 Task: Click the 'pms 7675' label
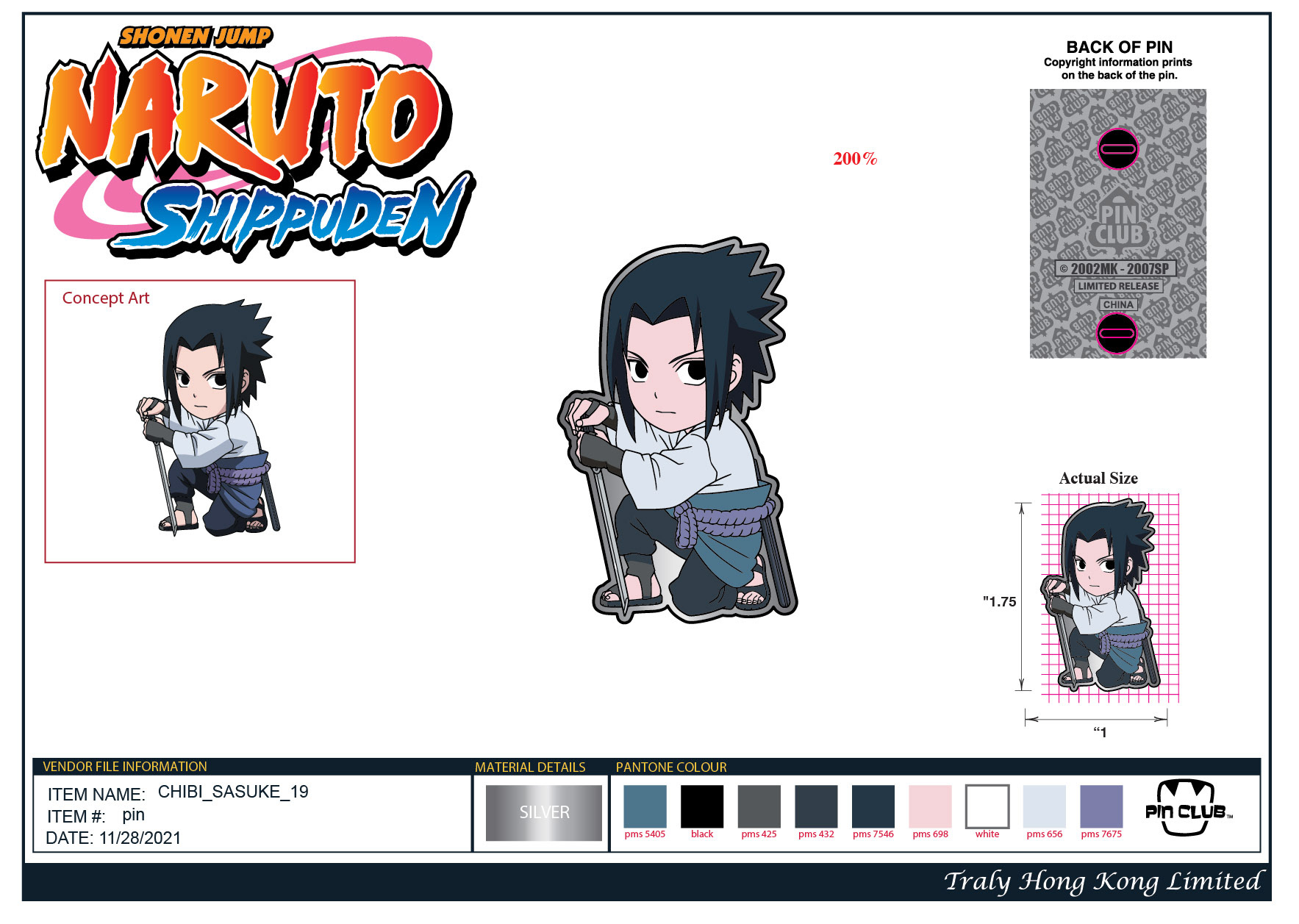tap(1101, 834)
